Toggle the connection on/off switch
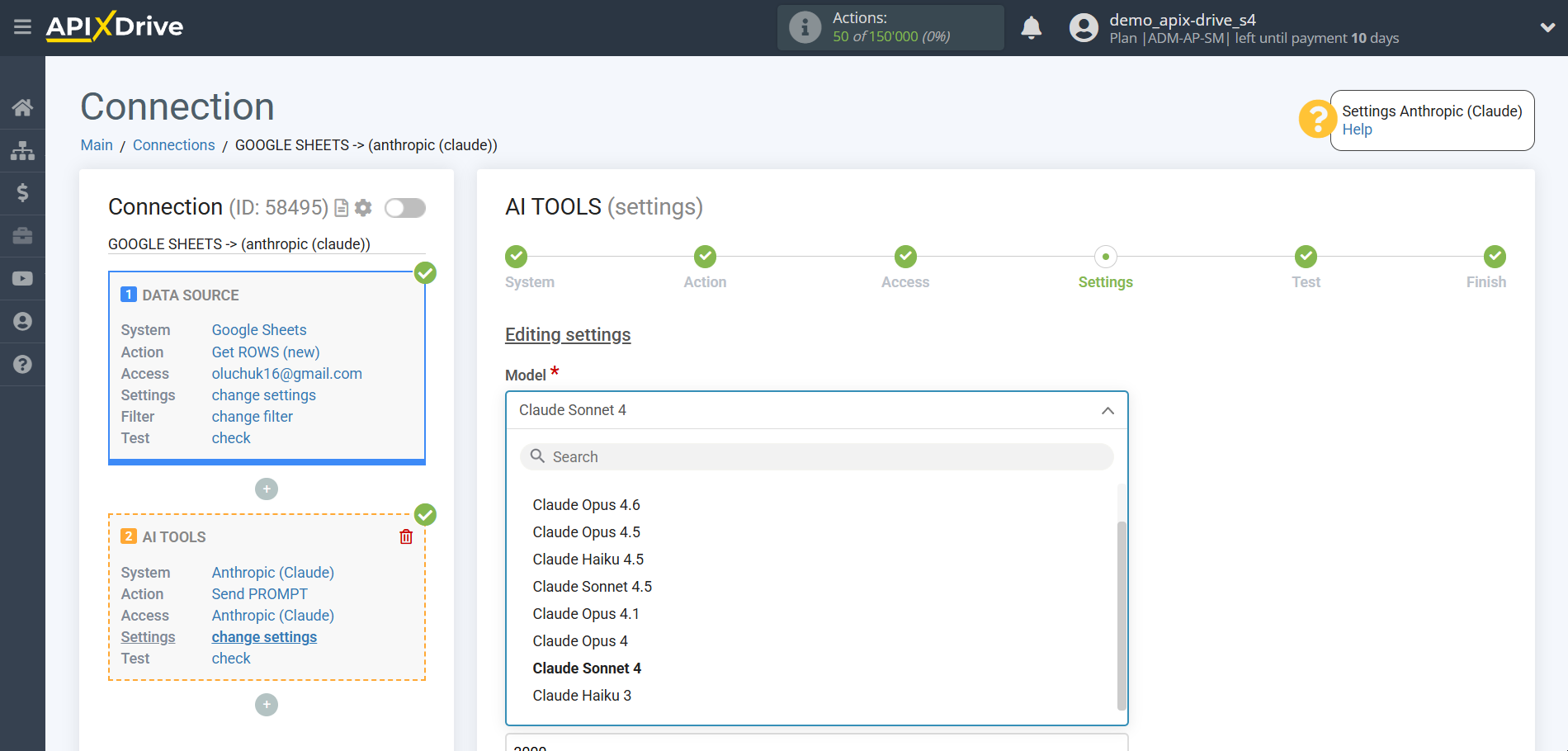 pyautogui.click(x=404, y=208)
